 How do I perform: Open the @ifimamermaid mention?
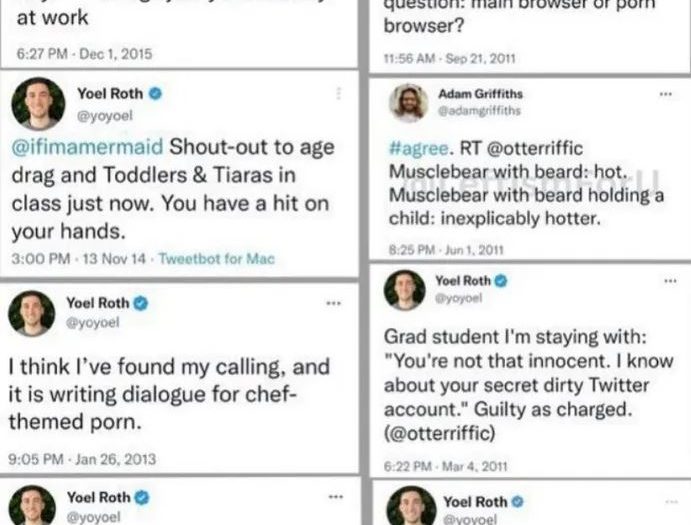click(87, 146)
